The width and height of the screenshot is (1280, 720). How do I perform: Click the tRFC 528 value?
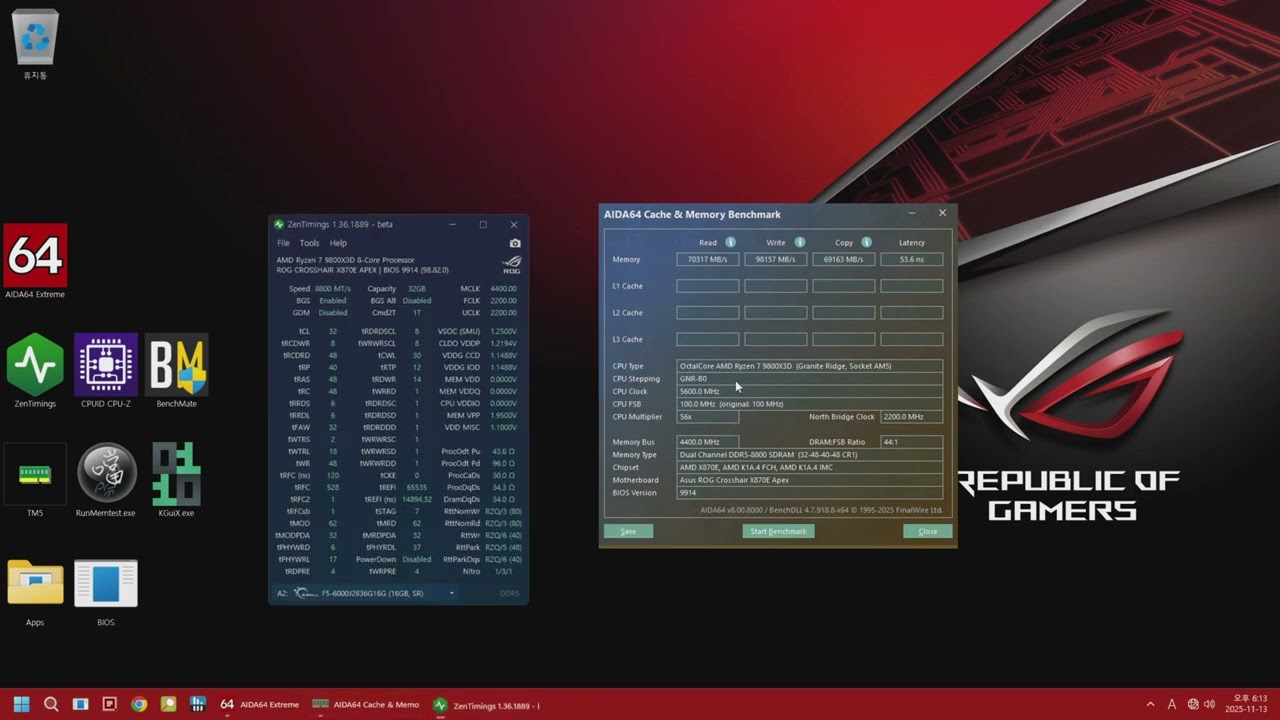tap(332, 487)
